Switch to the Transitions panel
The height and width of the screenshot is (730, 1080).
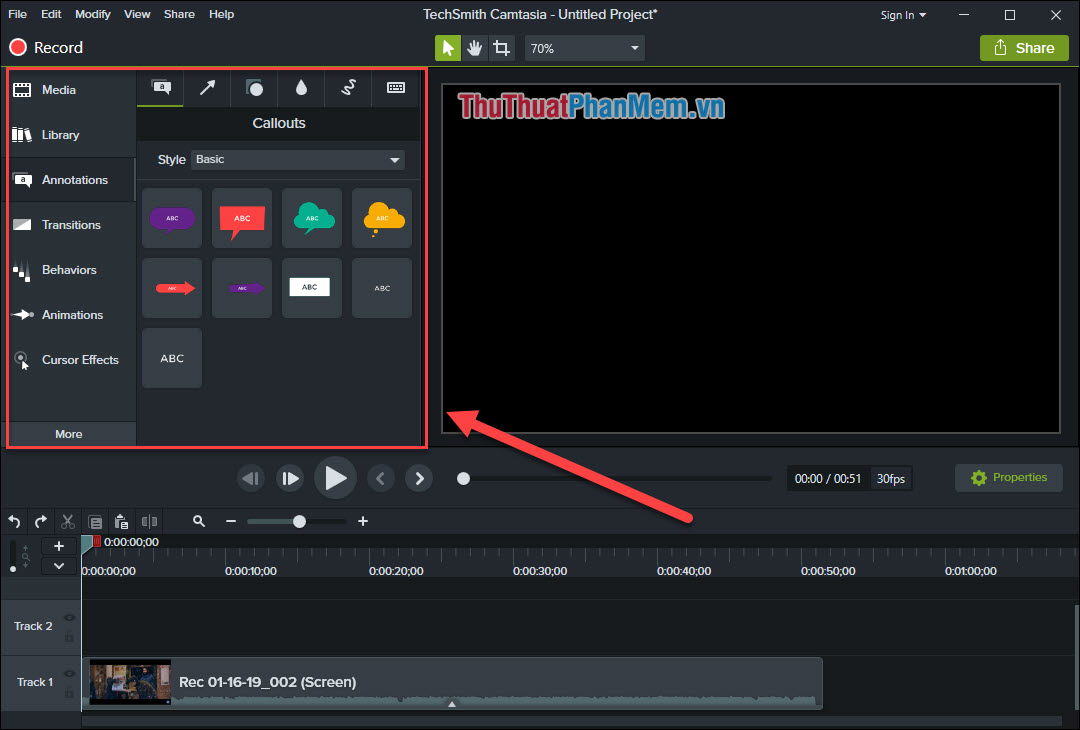(70, 224)
